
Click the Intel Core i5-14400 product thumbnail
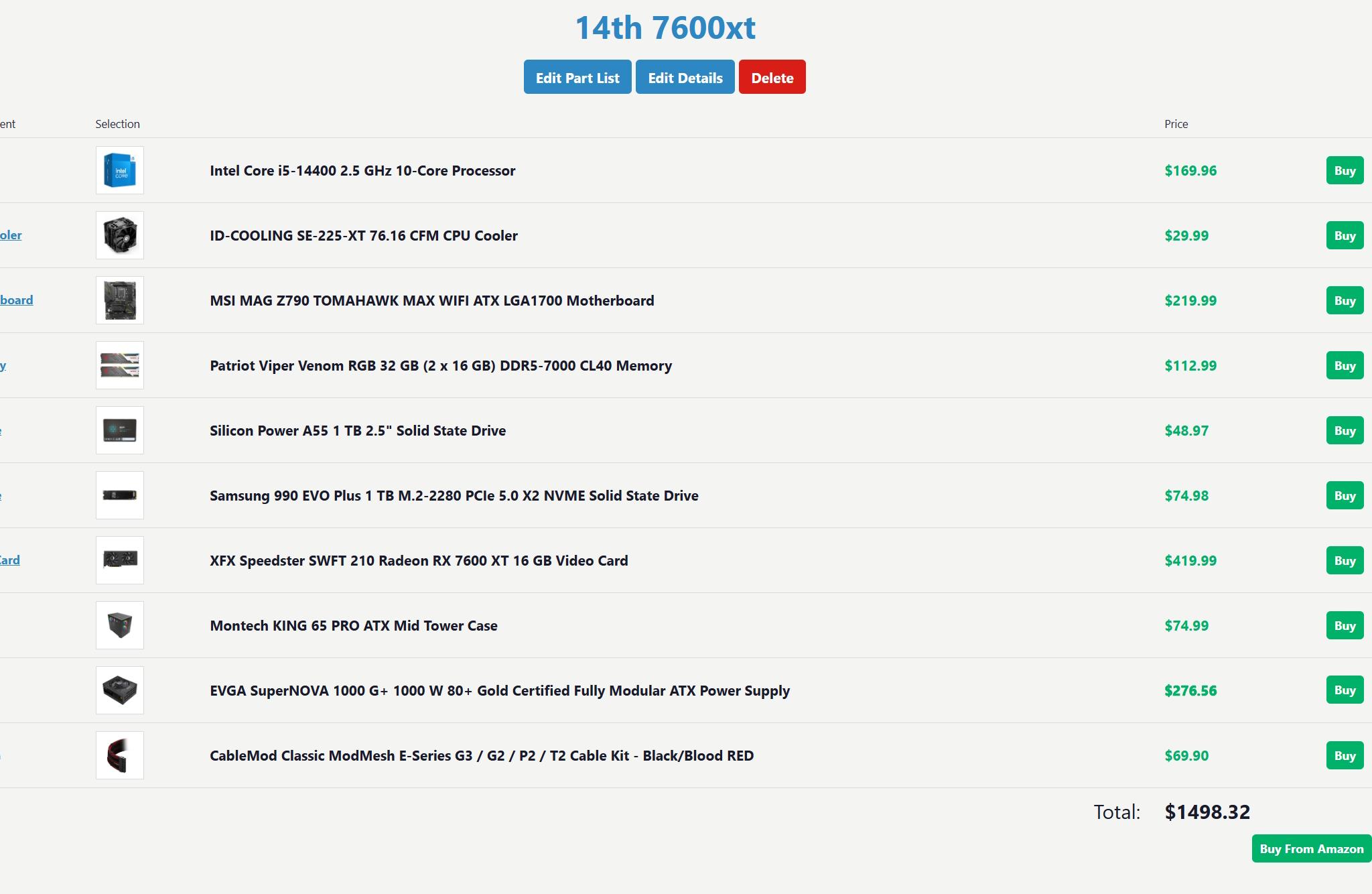coord(119,170)
